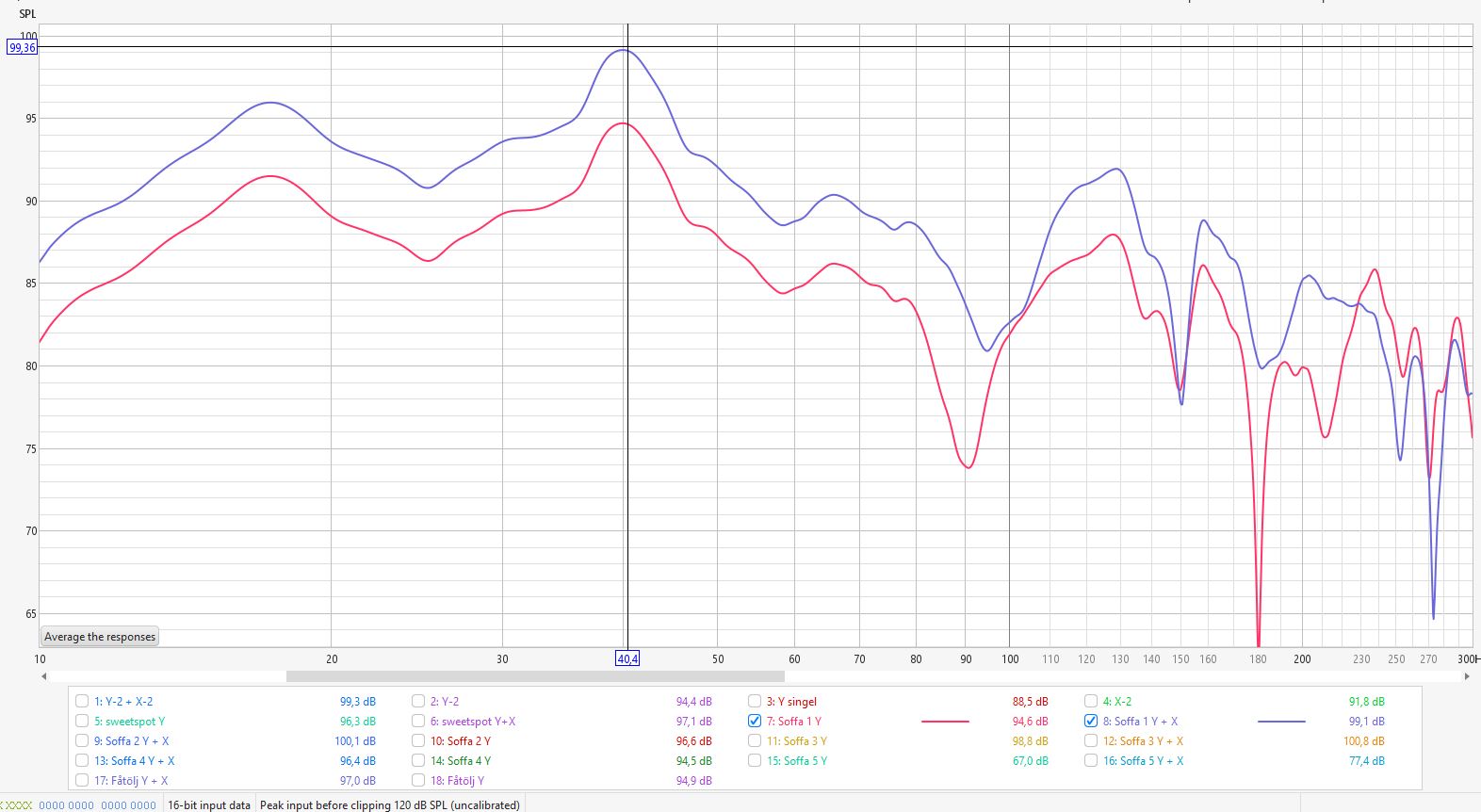
Task: Click the red Soffa 1 Y legend line
Action: point(945,722)
